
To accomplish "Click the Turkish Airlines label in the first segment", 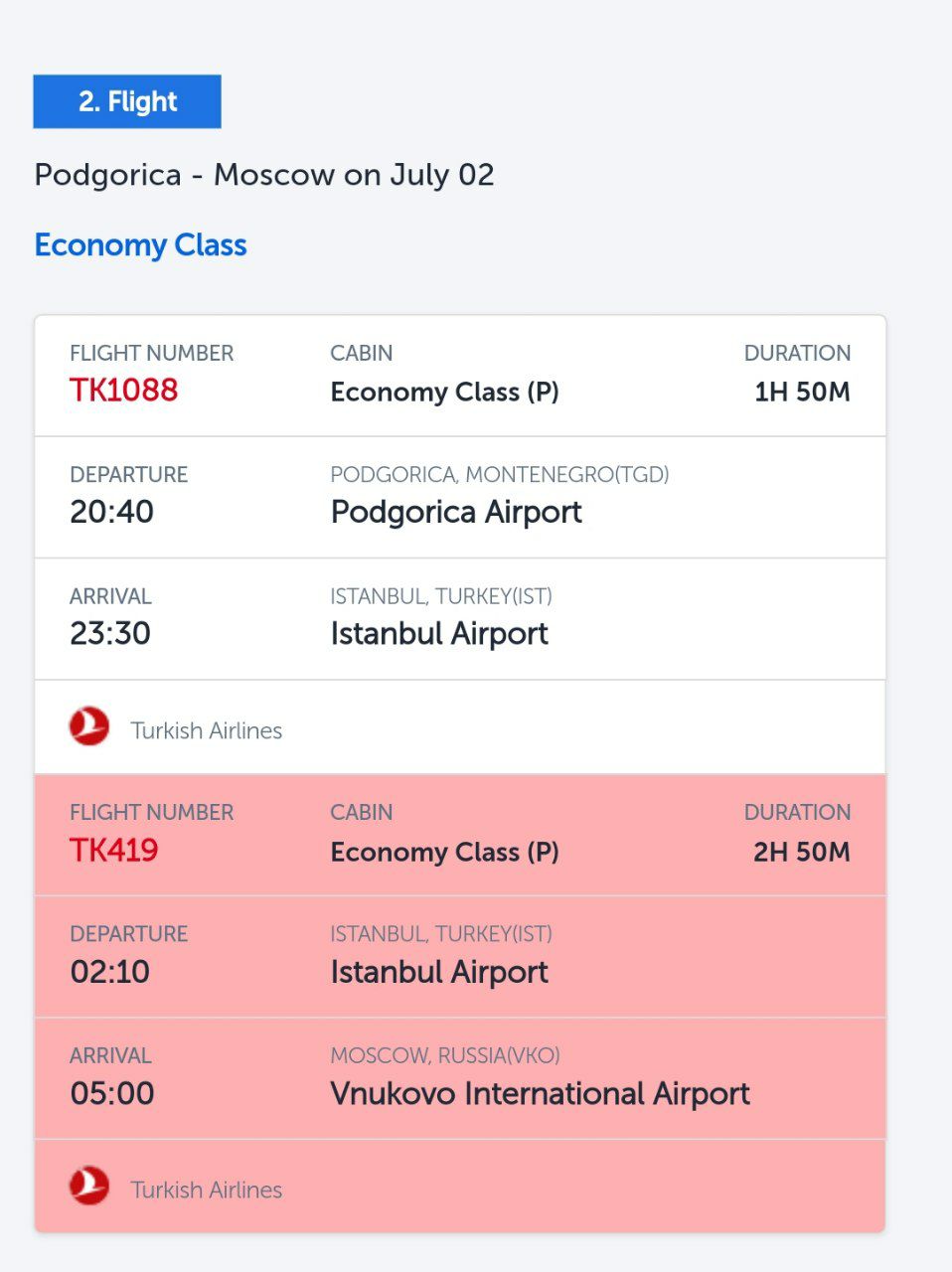I will click(x=207, y=730).
